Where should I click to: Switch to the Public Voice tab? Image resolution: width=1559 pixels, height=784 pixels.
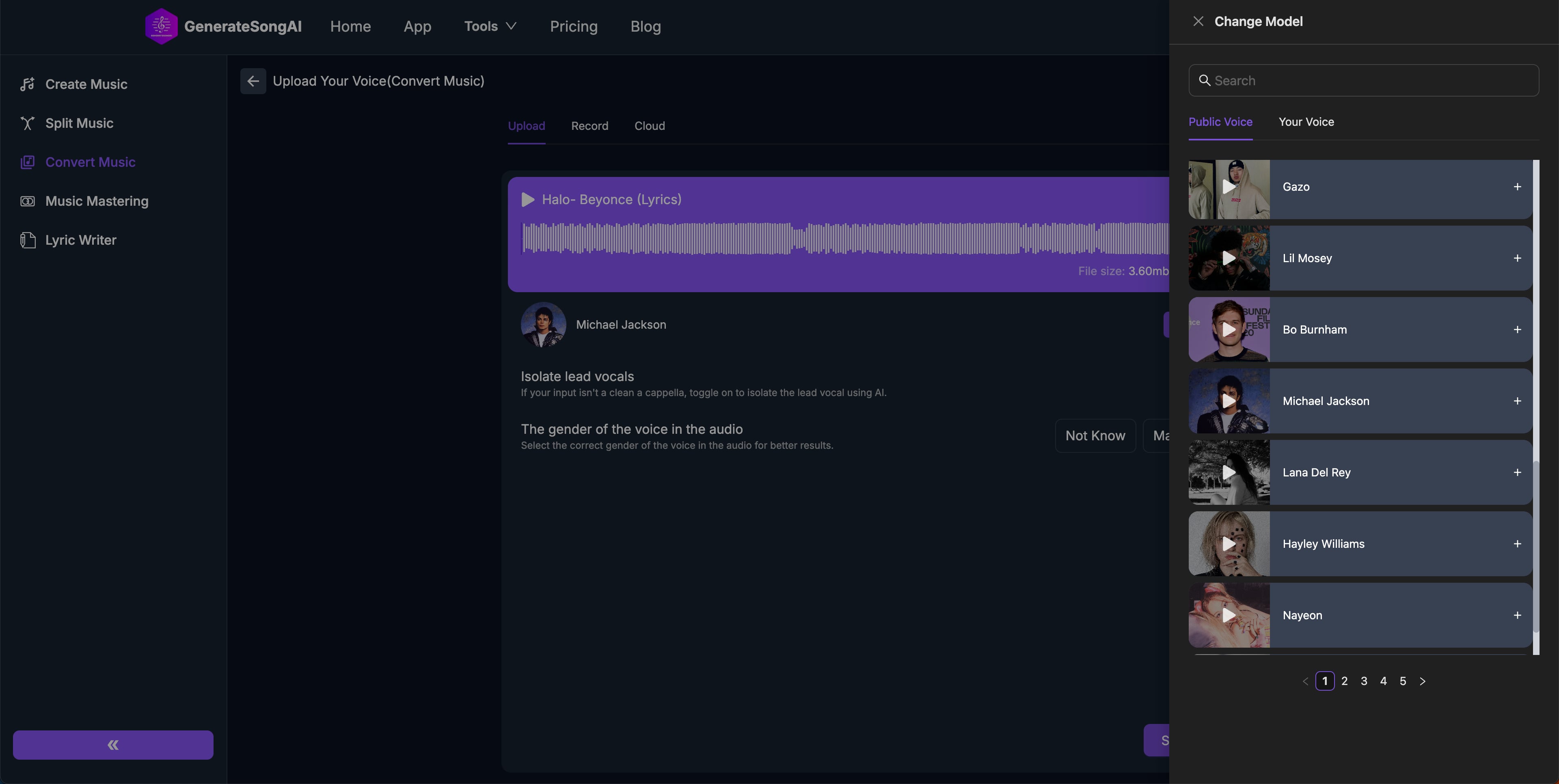click(1220, 122)
